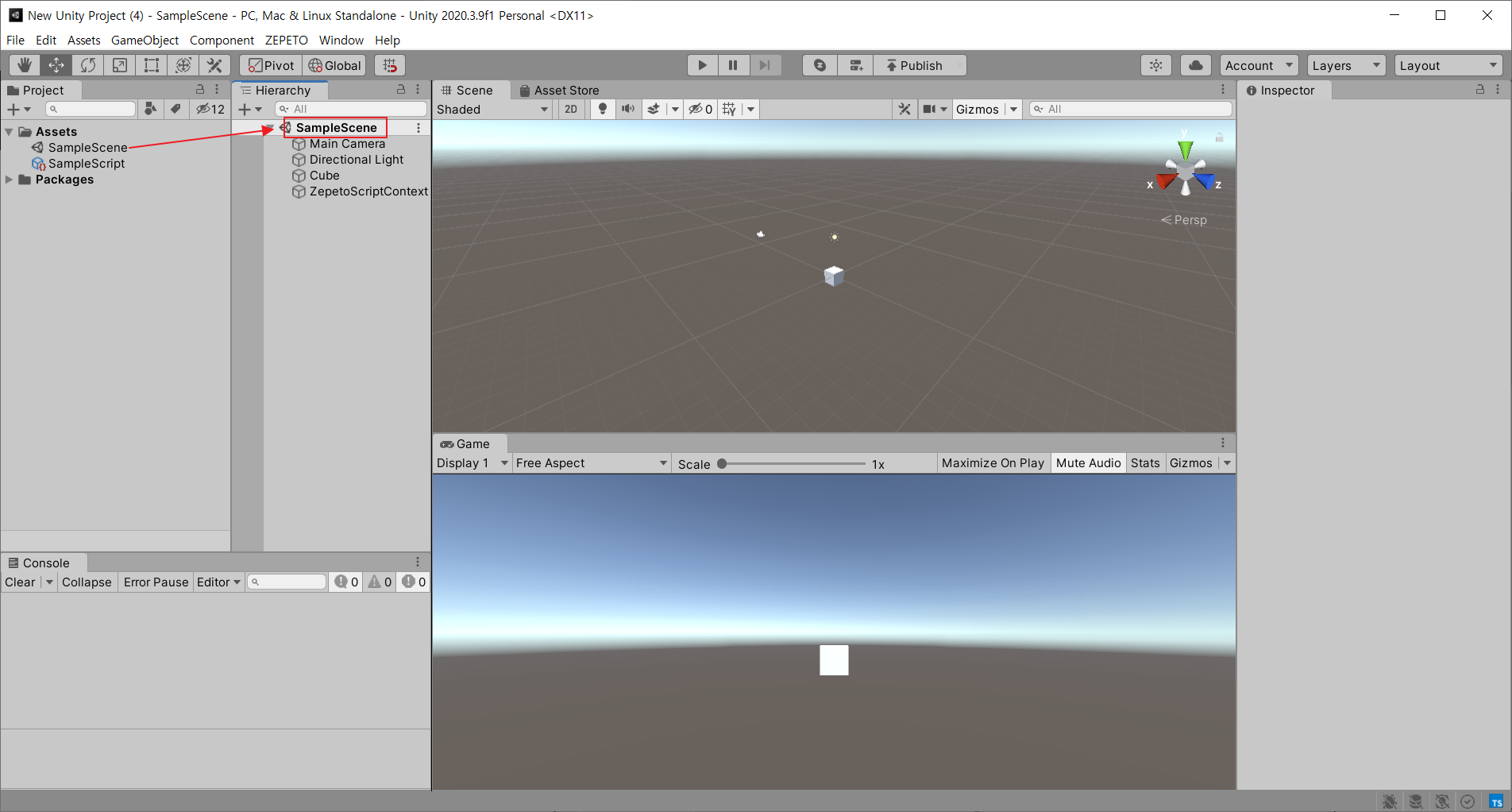
Task: Open Scene component tools icon
Action: click(904, 109)
